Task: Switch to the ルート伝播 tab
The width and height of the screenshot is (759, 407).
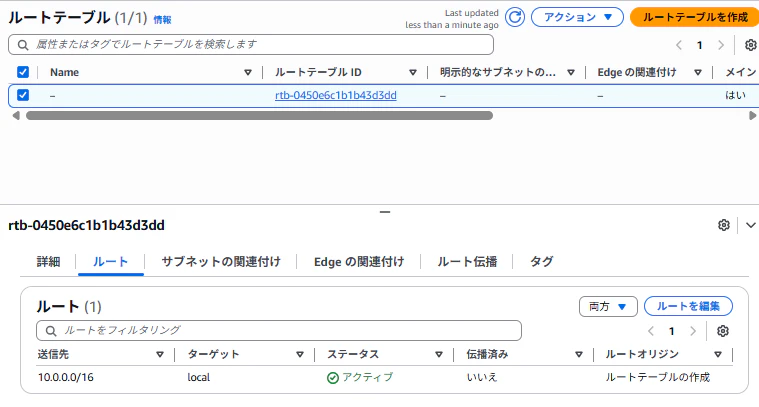Action: click(467, 262)
